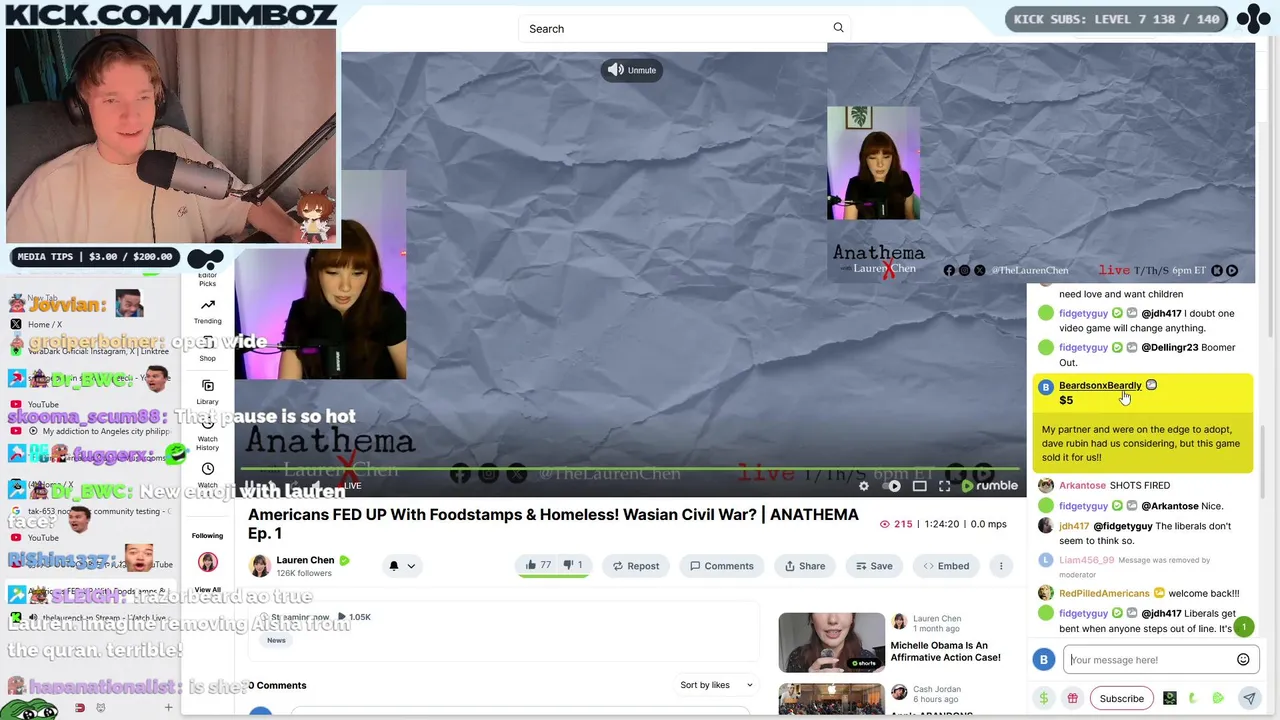Click the Rumble logo in player controls
1280x720 pixels.
pos(989,486)
